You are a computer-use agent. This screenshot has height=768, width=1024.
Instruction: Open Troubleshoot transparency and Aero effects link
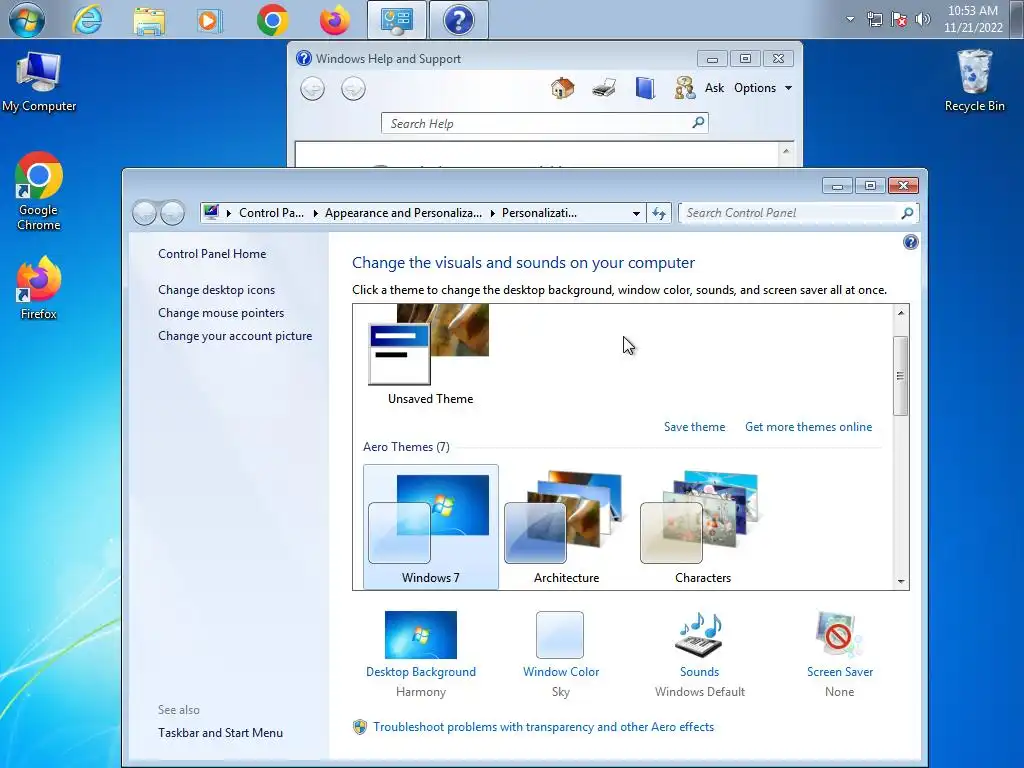tap(543, 727)
